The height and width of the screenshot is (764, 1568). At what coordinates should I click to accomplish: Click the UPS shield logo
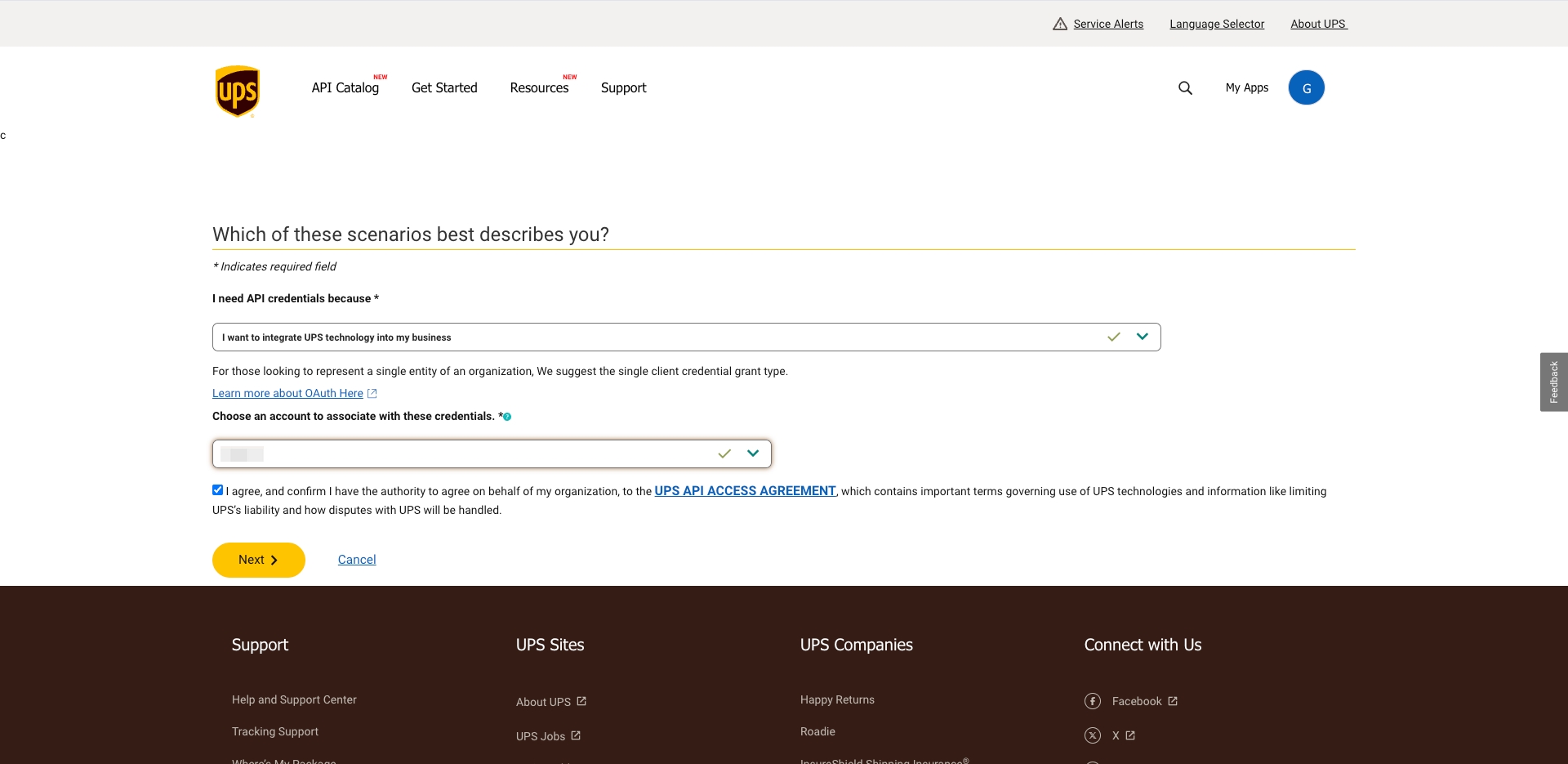(237, 91)
